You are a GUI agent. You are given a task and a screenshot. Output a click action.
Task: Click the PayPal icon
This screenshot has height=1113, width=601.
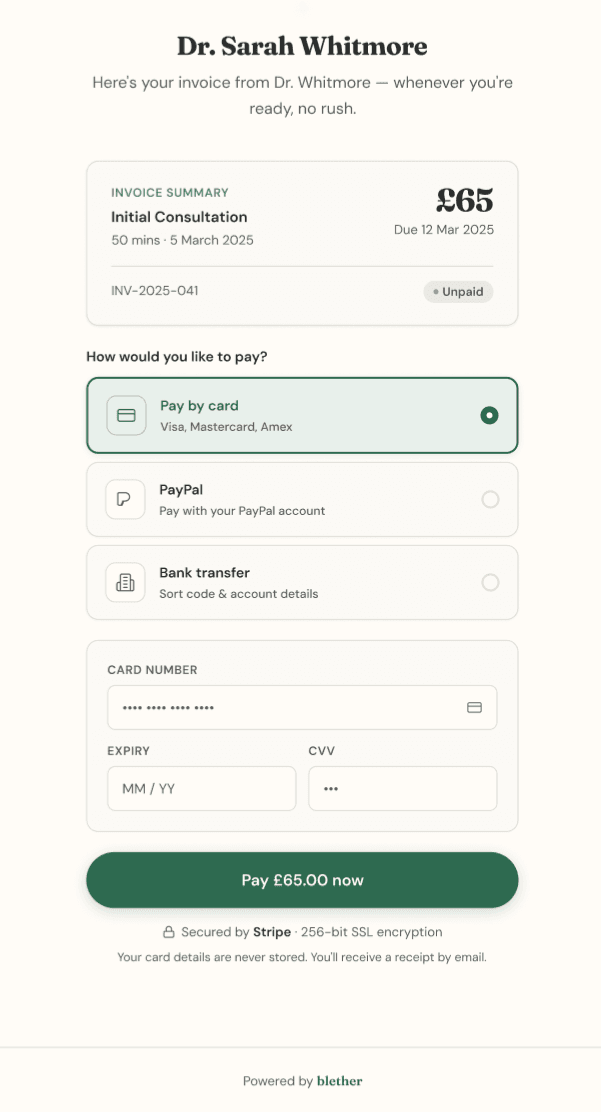tap(125, 498)
